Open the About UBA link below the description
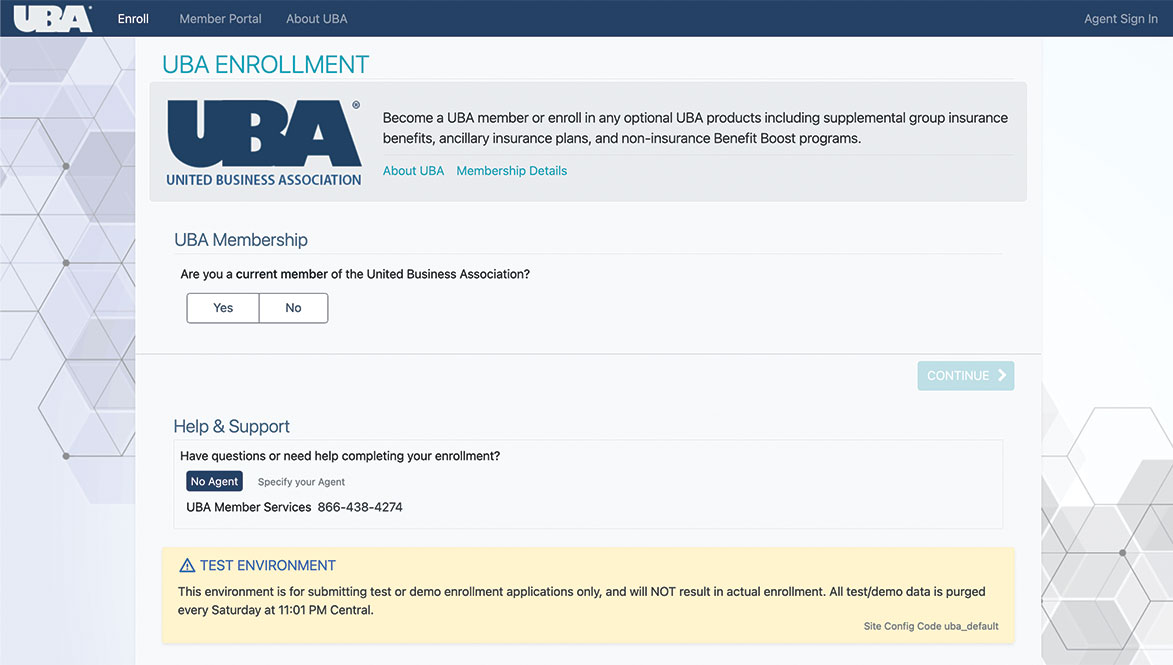The height and width of the screenshot is (665, 1173). point(413,170)
